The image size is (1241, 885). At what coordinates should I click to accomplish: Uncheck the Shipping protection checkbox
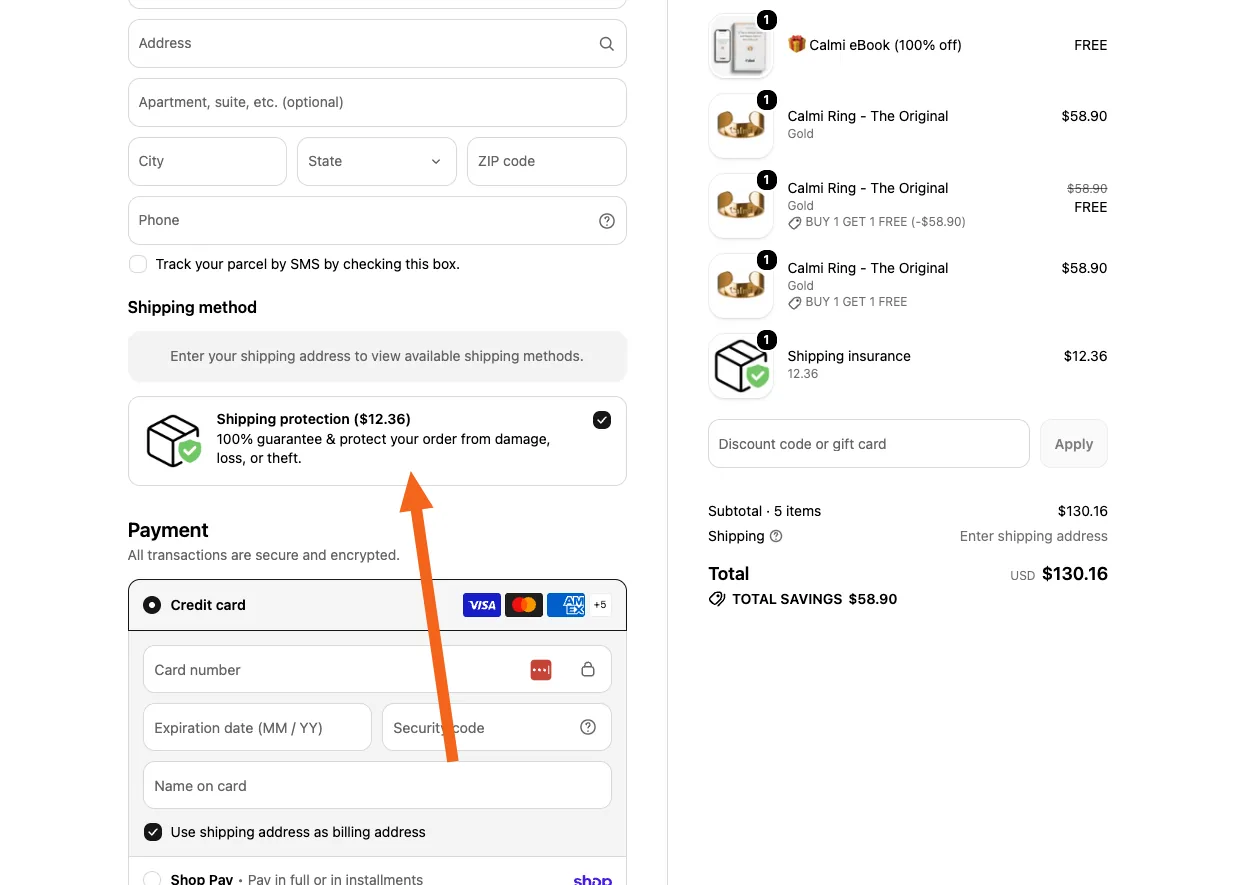pos(602,420)
